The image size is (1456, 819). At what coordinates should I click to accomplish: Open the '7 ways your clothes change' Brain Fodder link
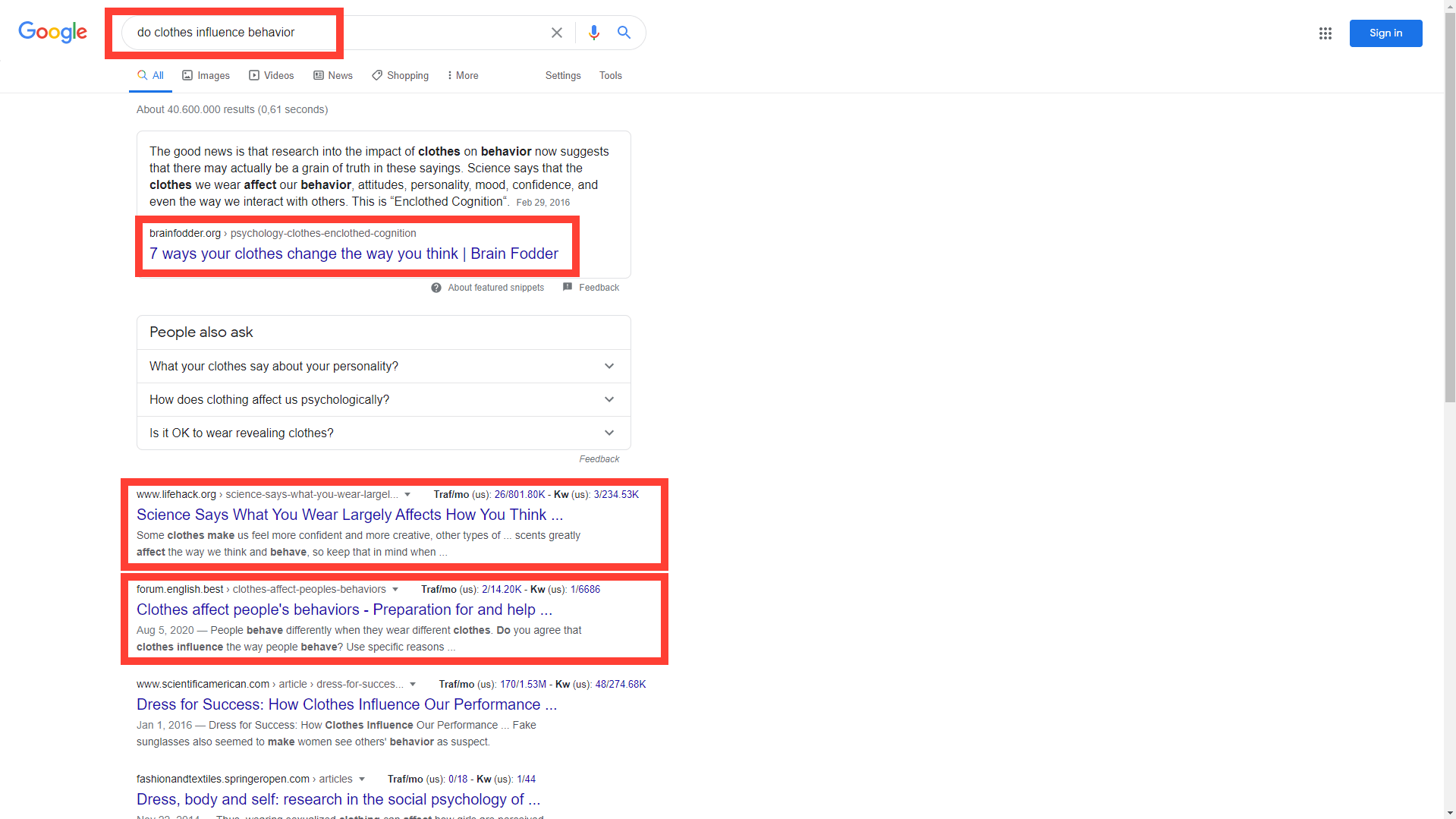pyautogui.click(x=354, y=254)
